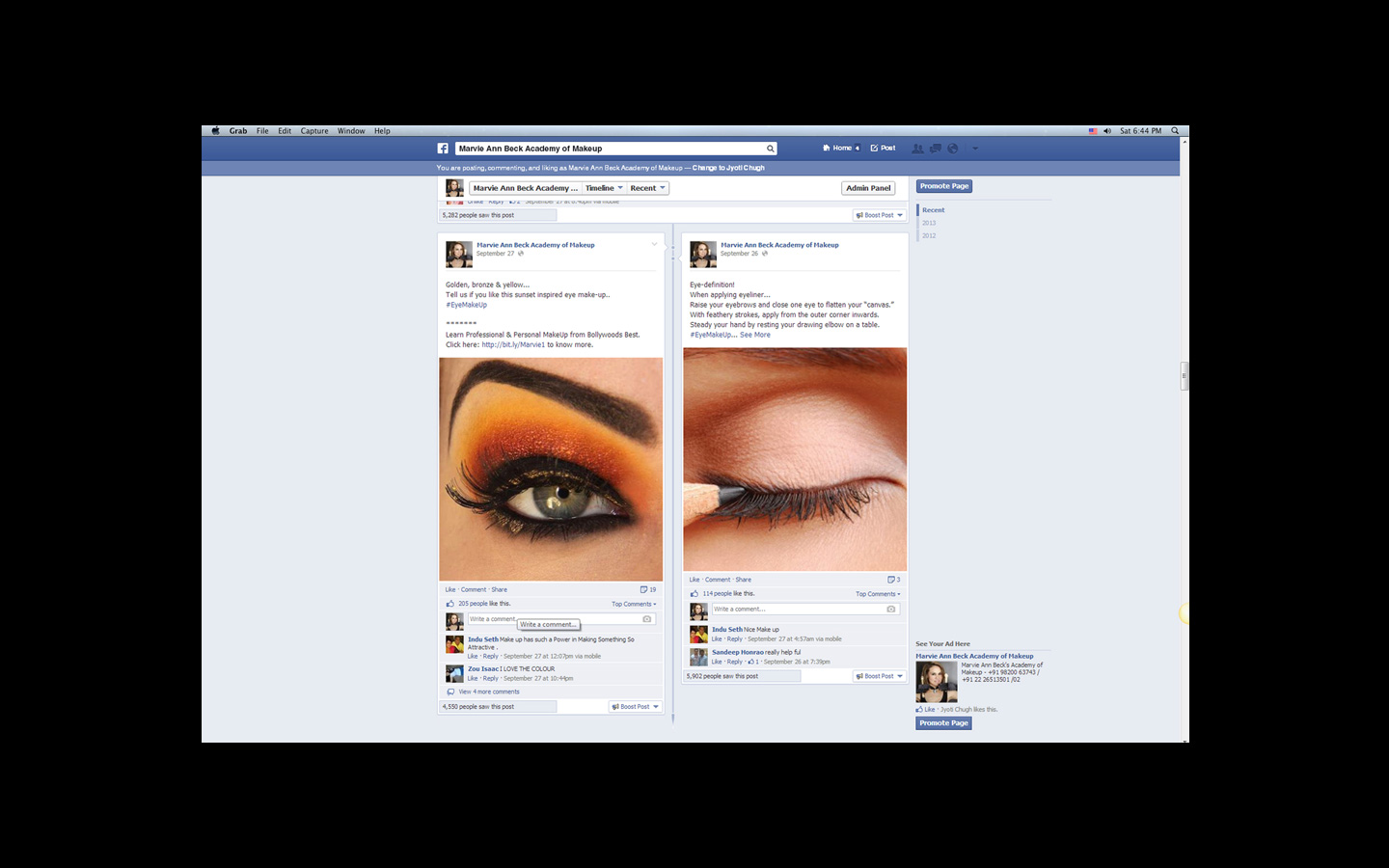Click the ad thumbnail under See Your Ad Here
1389x868 pixels.
pyautogui.click(x=937, y=682)
